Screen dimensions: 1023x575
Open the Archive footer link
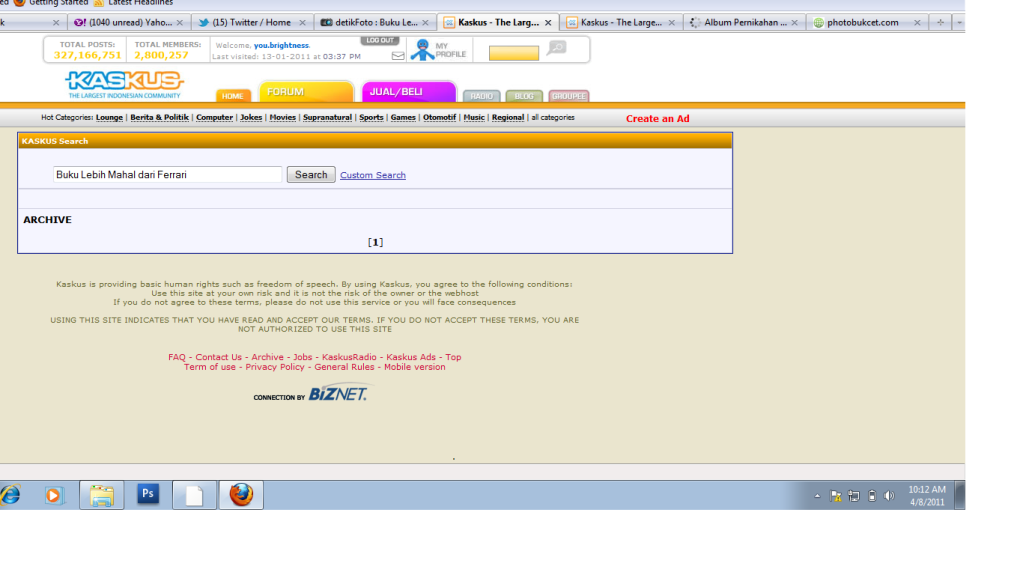pyautogui.click(x=267, y=357)
